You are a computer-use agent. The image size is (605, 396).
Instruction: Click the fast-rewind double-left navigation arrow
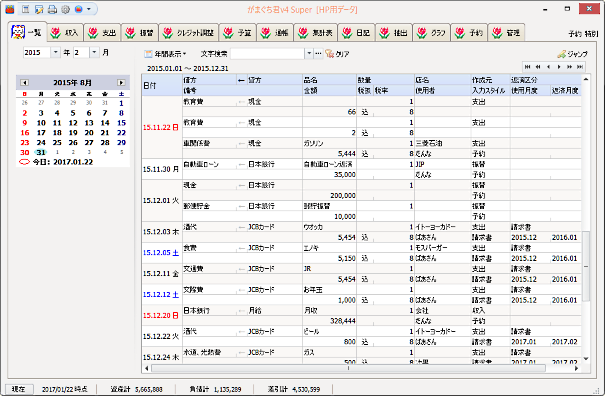pos(538,67)
